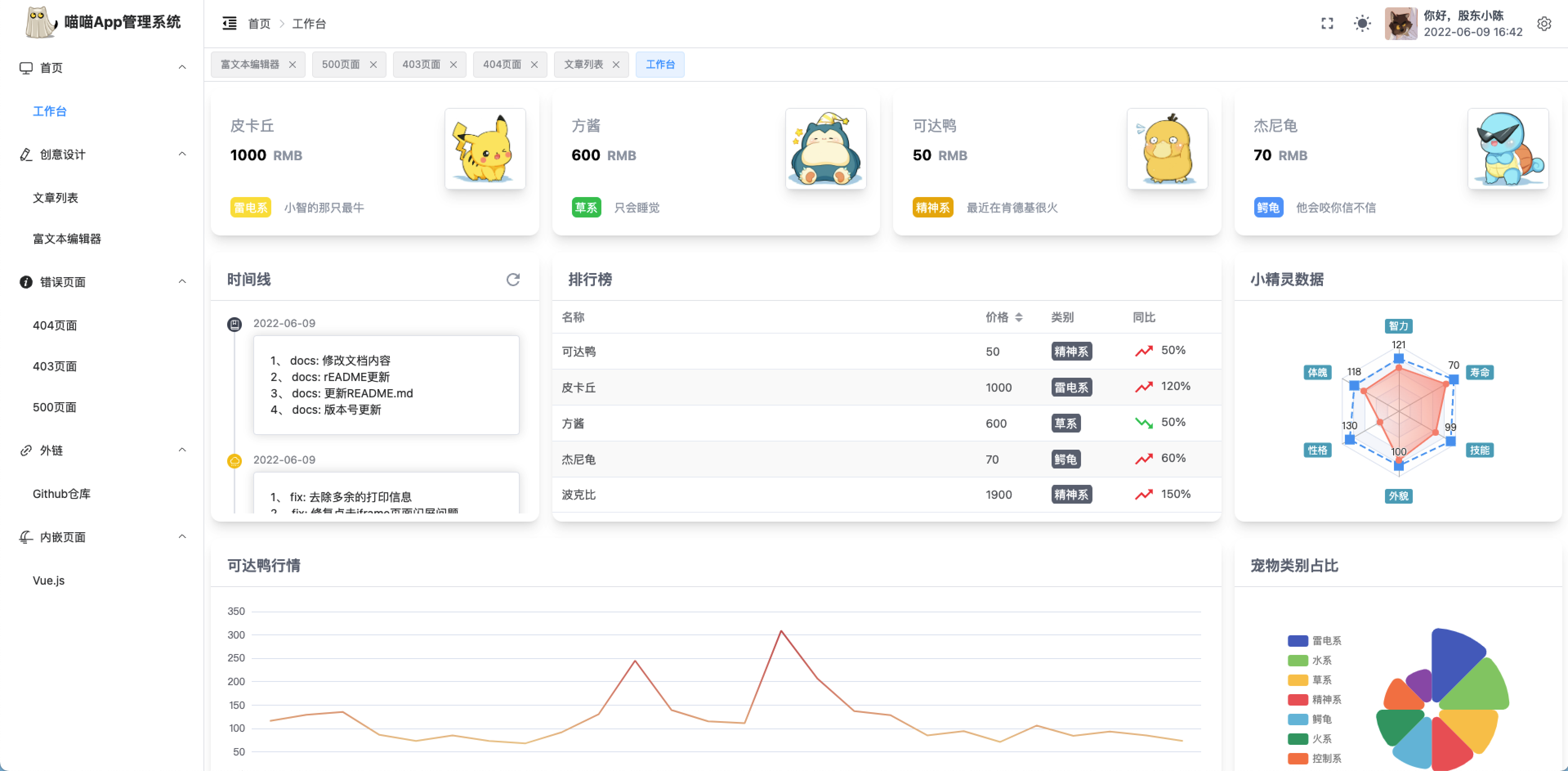Toggle light/dark theme sun icon
Image resolution: width=1568 pixels, height=771 pixels.
point(1362,23)
